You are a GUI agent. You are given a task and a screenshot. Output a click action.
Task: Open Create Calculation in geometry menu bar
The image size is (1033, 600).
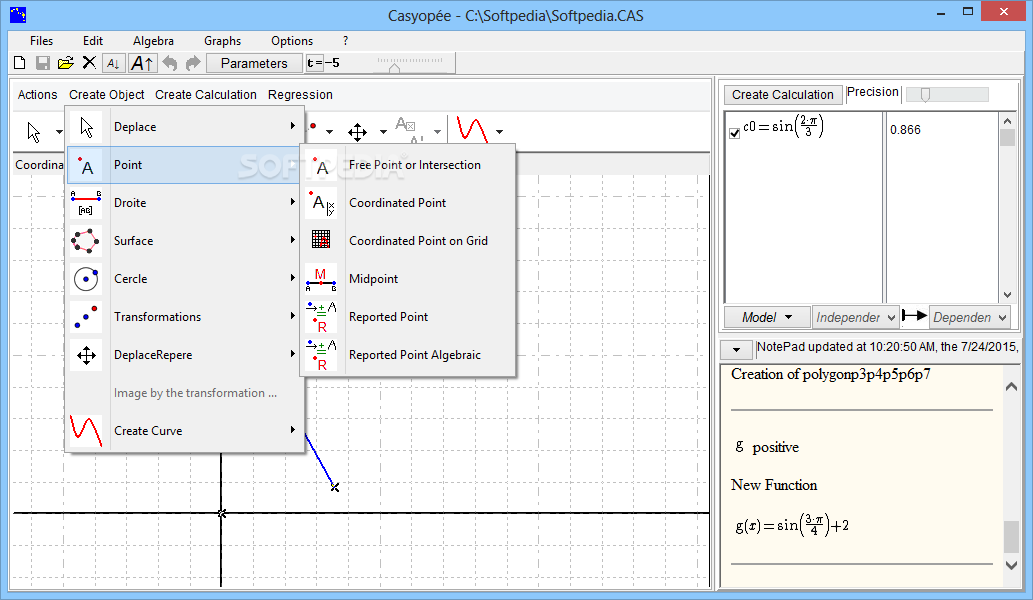(206, 95)
